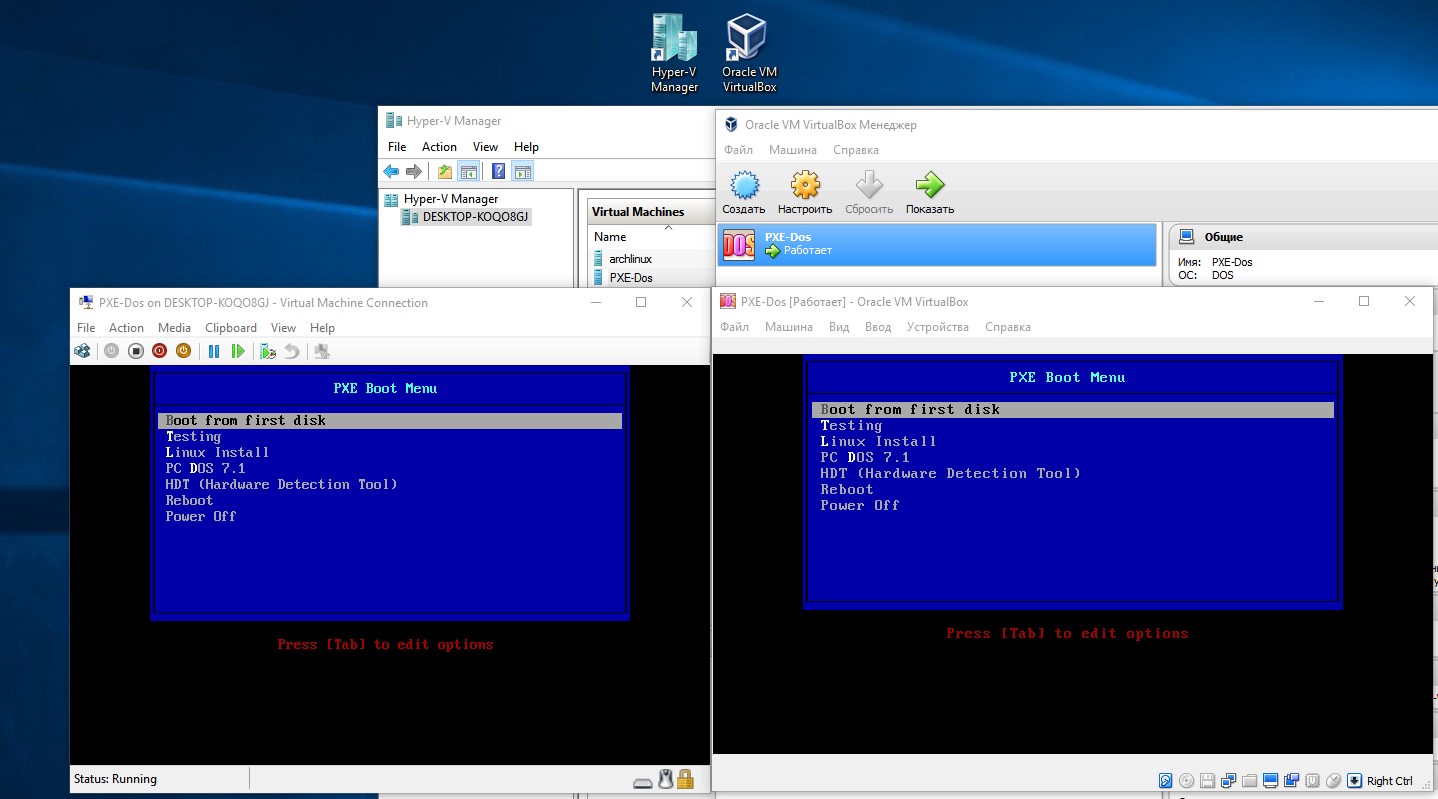Click Сбросить (Discard) in VirtualBox Manager

(x=869, y=193)
